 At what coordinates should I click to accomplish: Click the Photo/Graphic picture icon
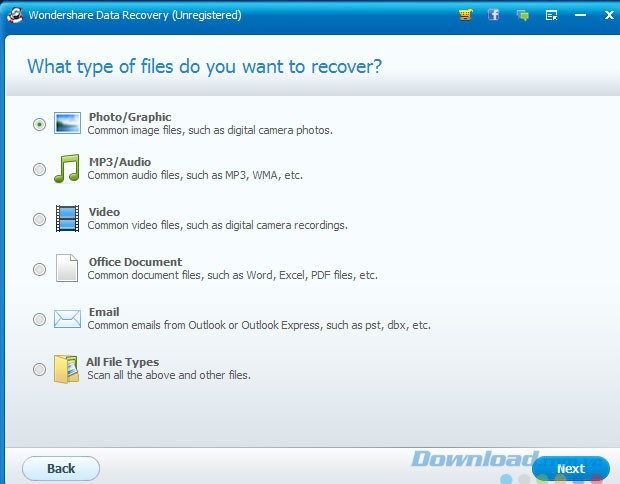pyautogui.click(x=67, y=124)
